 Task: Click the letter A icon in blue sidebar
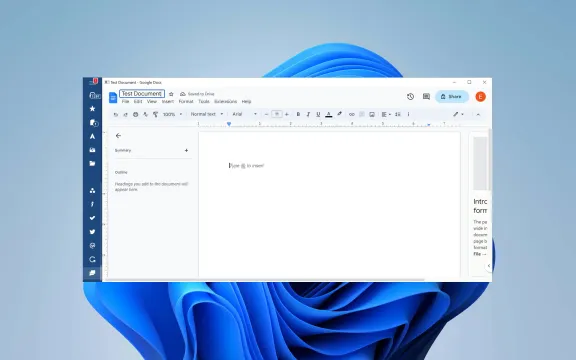[93, 136]
